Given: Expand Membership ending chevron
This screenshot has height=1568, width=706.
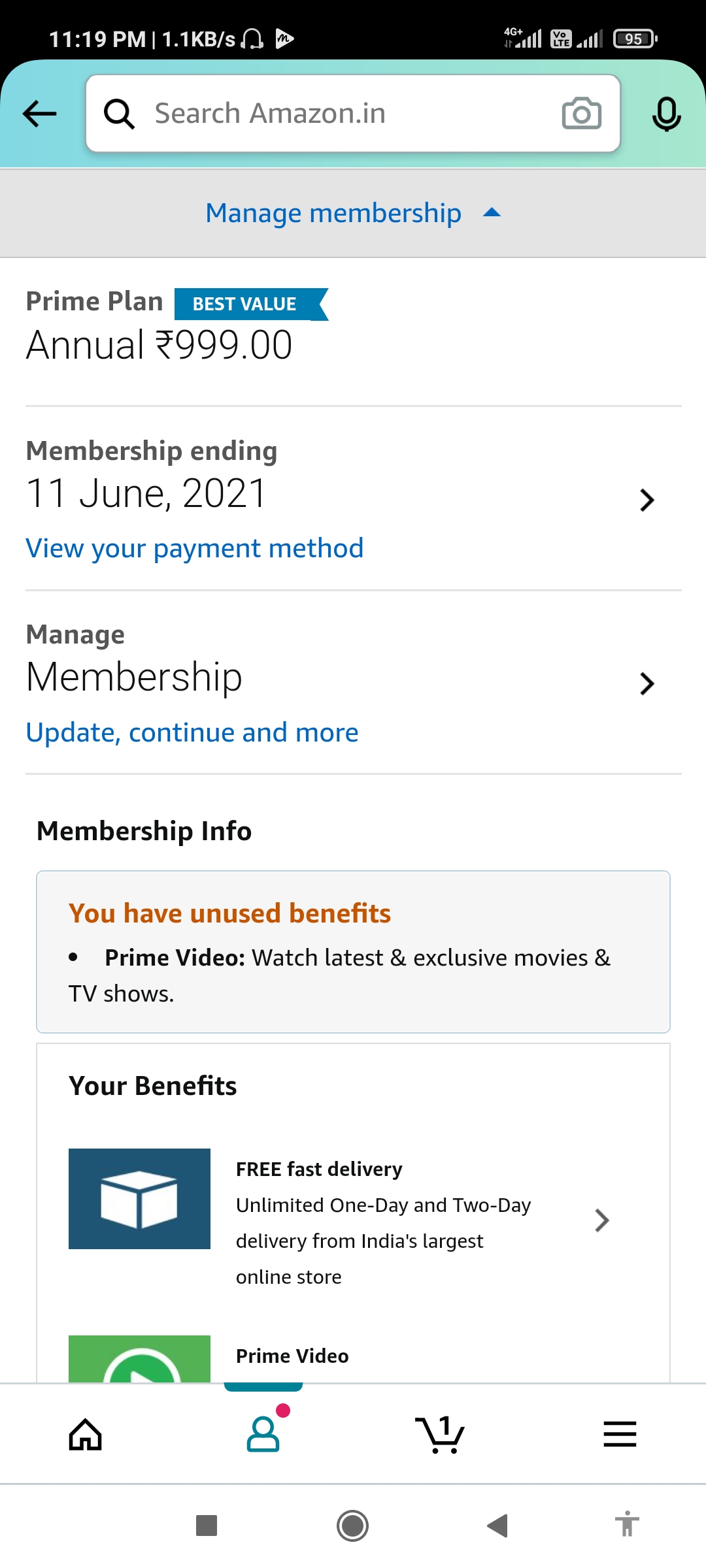Looking at the screenshot, I should 647,500.
